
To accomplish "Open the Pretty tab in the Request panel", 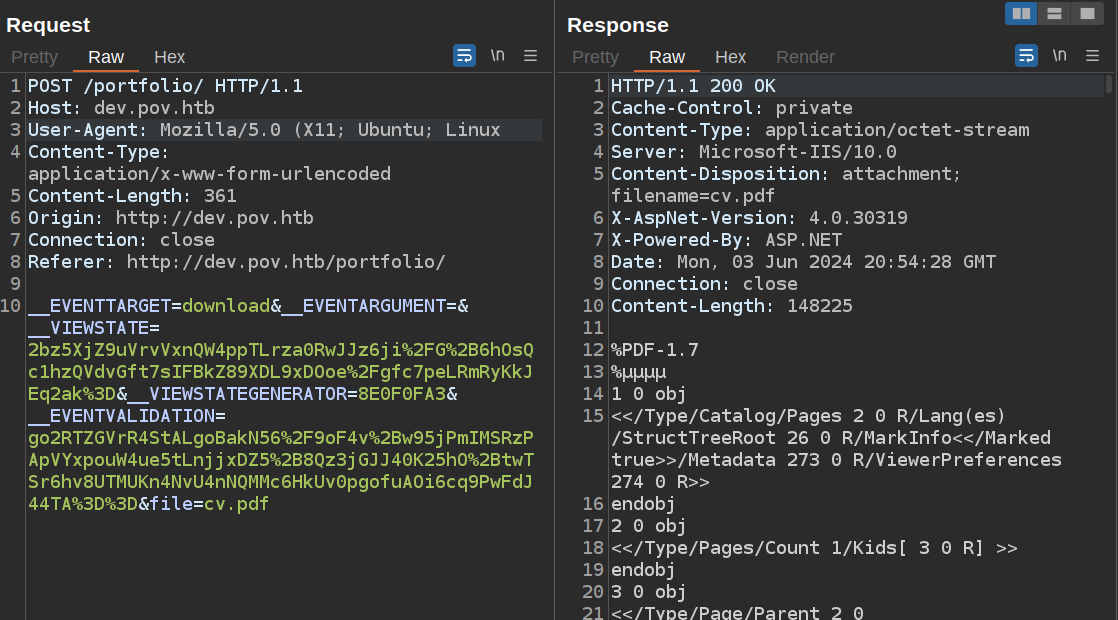I will (35, 57).
